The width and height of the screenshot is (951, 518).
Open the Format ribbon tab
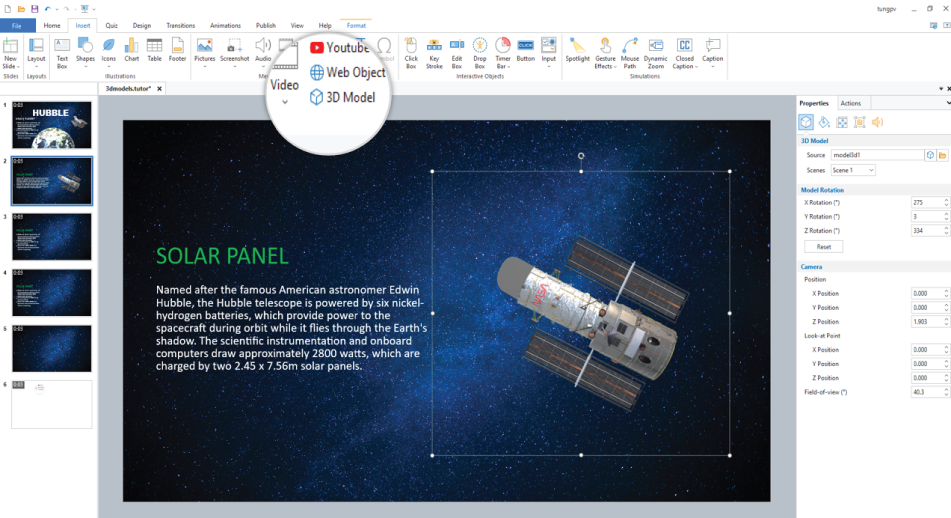(356, 25)
